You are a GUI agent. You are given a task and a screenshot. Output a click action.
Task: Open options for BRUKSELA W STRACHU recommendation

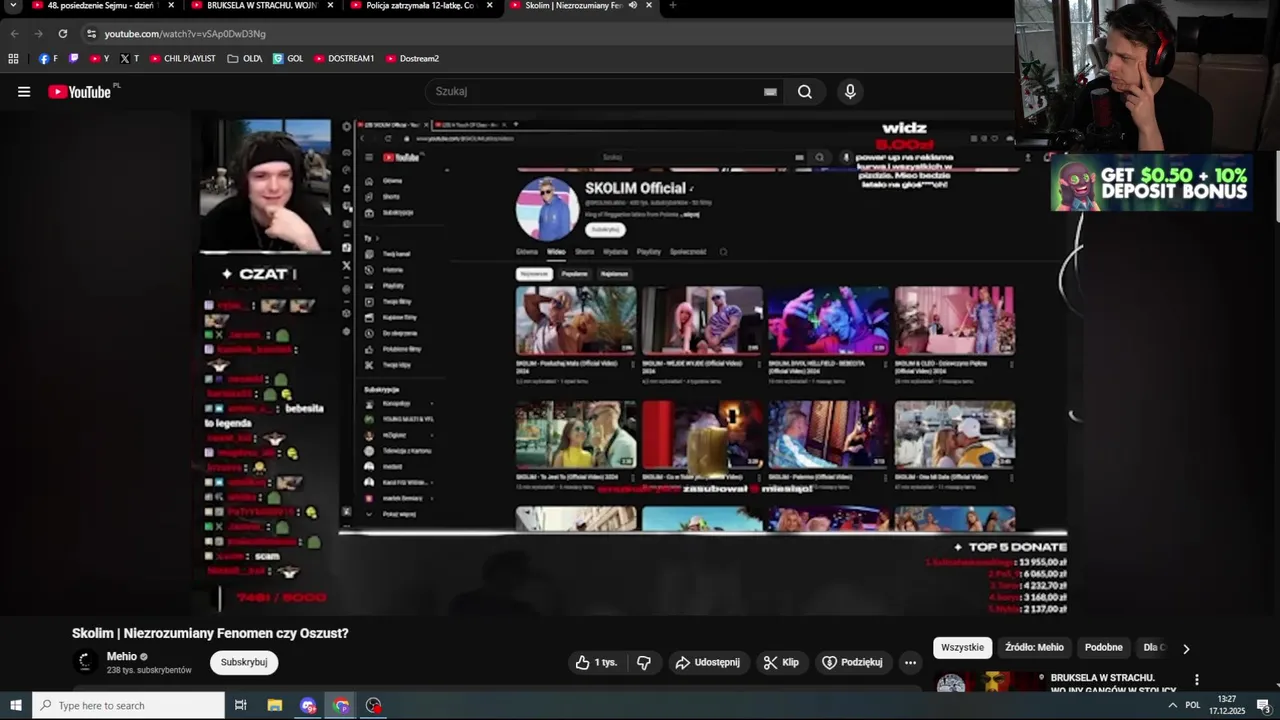click(1197, 680)
